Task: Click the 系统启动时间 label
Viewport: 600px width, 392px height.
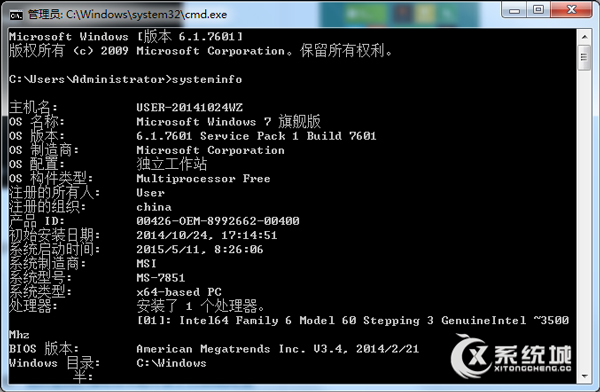Action: point(55,250)
